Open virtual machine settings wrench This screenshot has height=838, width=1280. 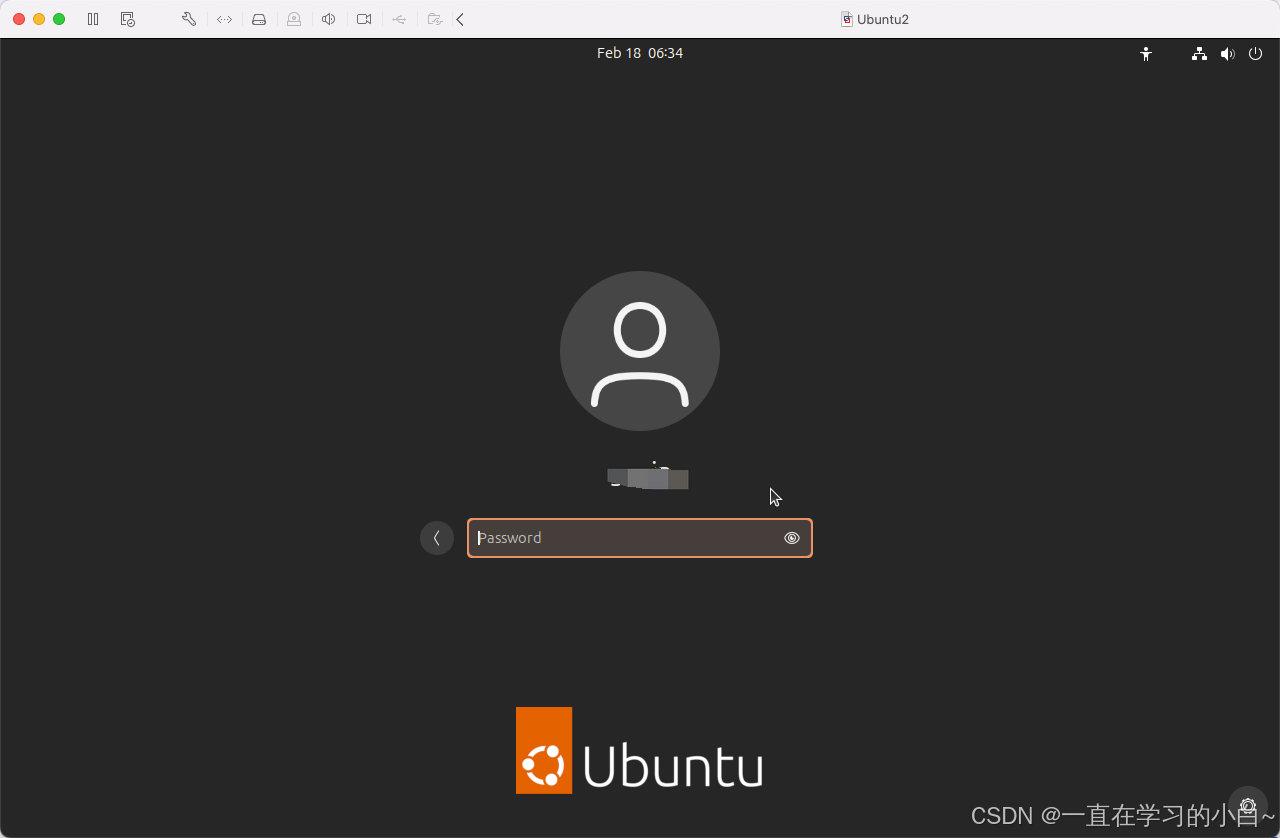189,19
